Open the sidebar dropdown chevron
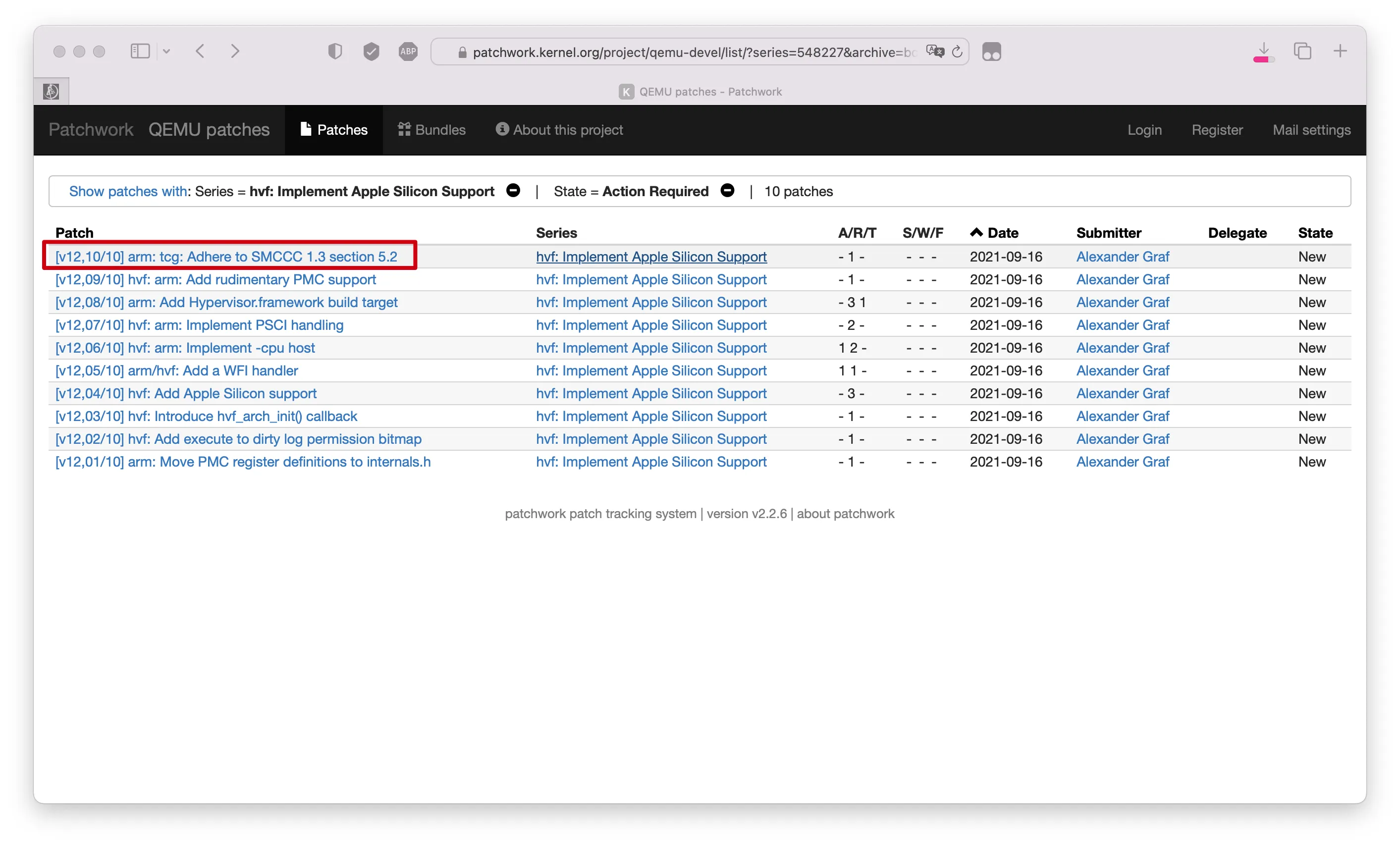 tap(166, 52)
